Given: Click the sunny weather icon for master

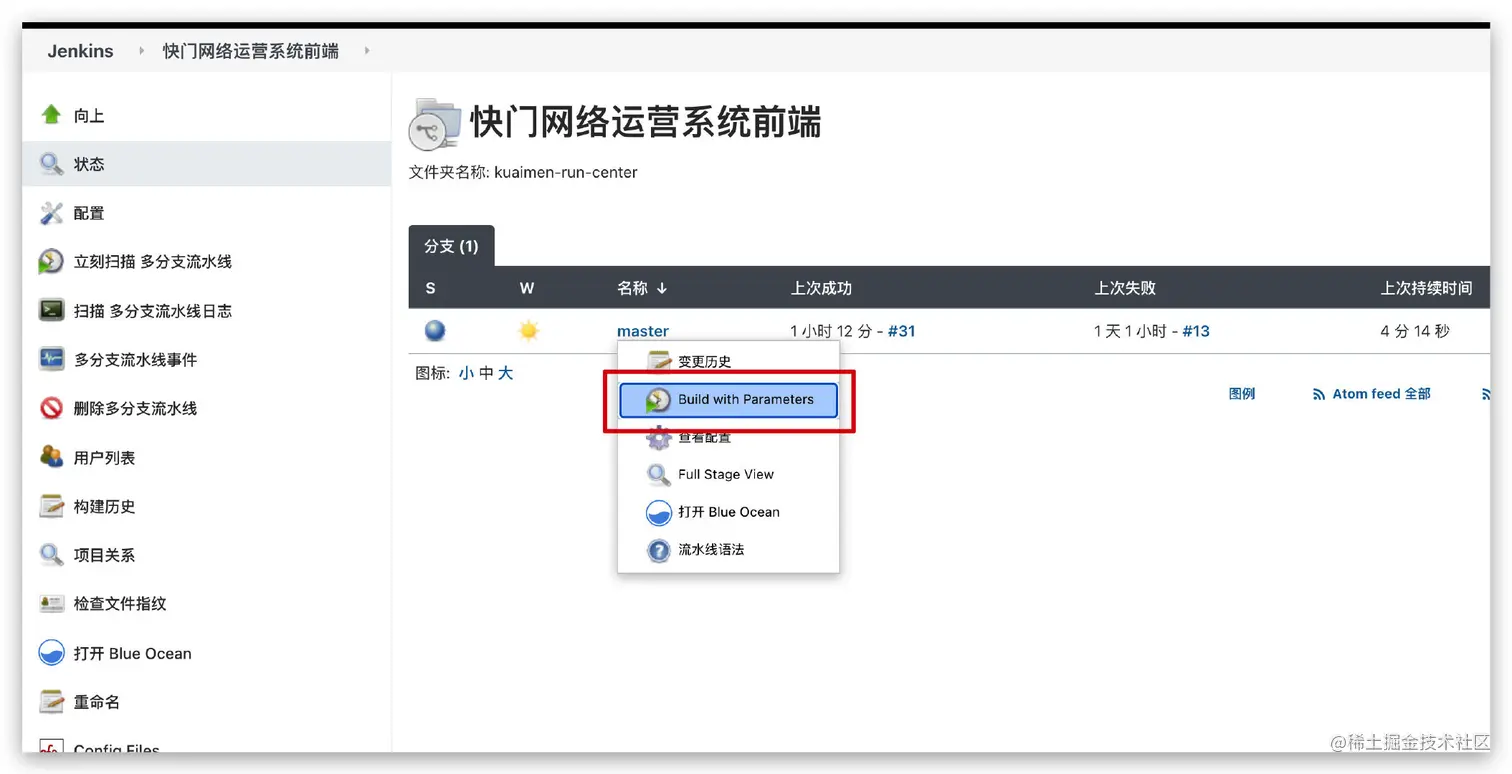Looking at the screenshot, I should [528, 331].
